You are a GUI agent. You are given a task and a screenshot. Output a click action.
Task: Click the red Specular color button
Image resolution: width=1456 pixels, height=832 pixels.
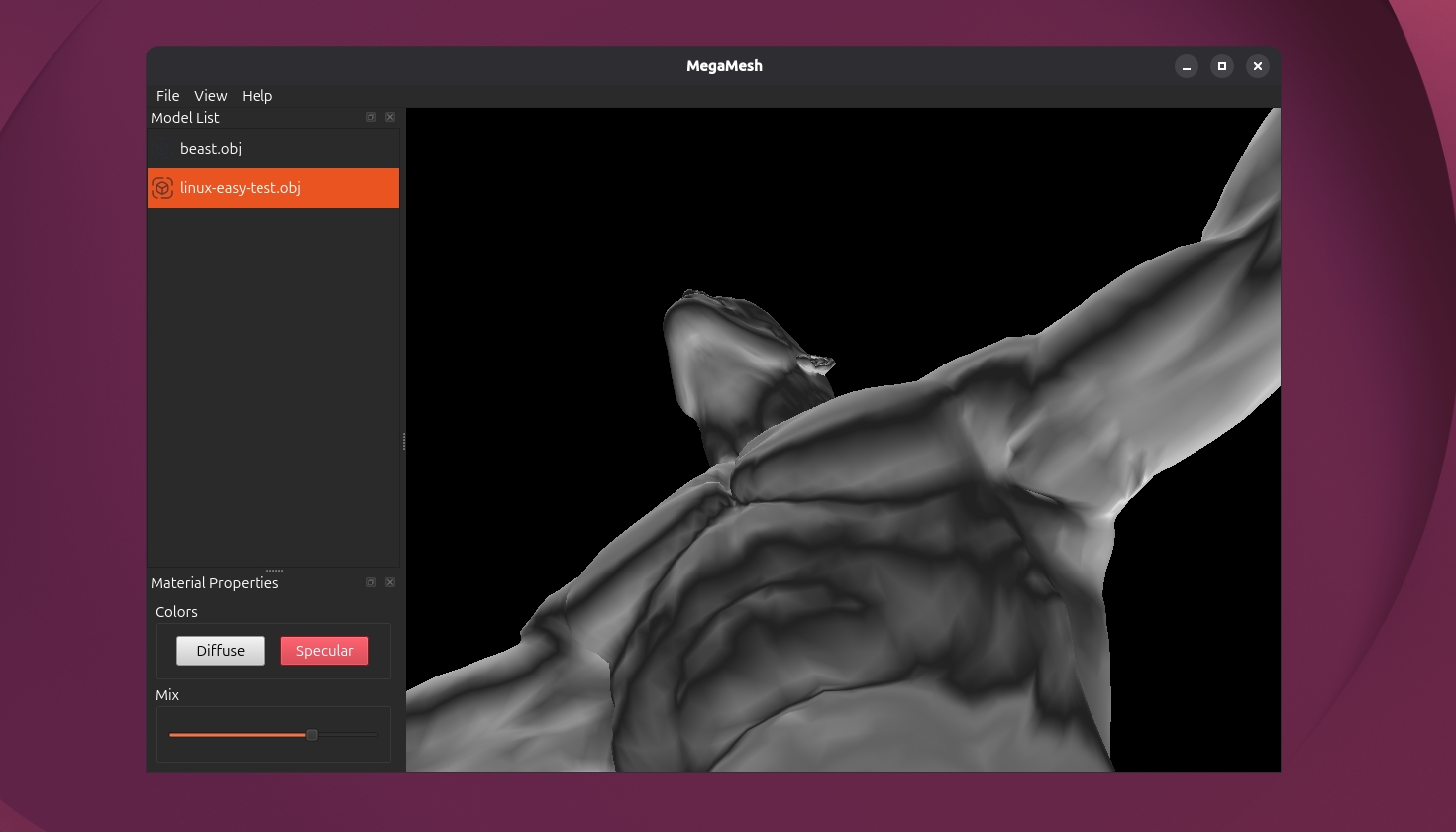pyautogui.click(x=325, y=651)
